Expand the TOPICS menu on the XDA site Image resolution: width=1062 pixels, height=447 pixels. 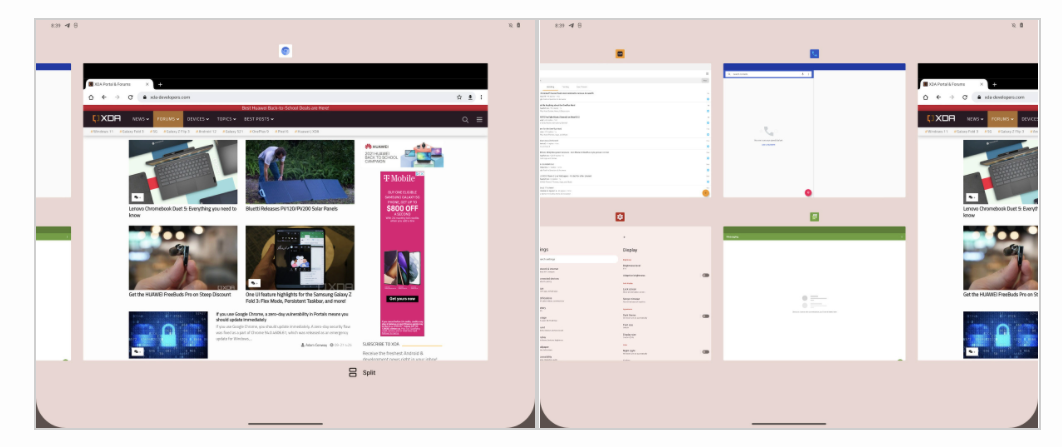[x=226, y=119]
